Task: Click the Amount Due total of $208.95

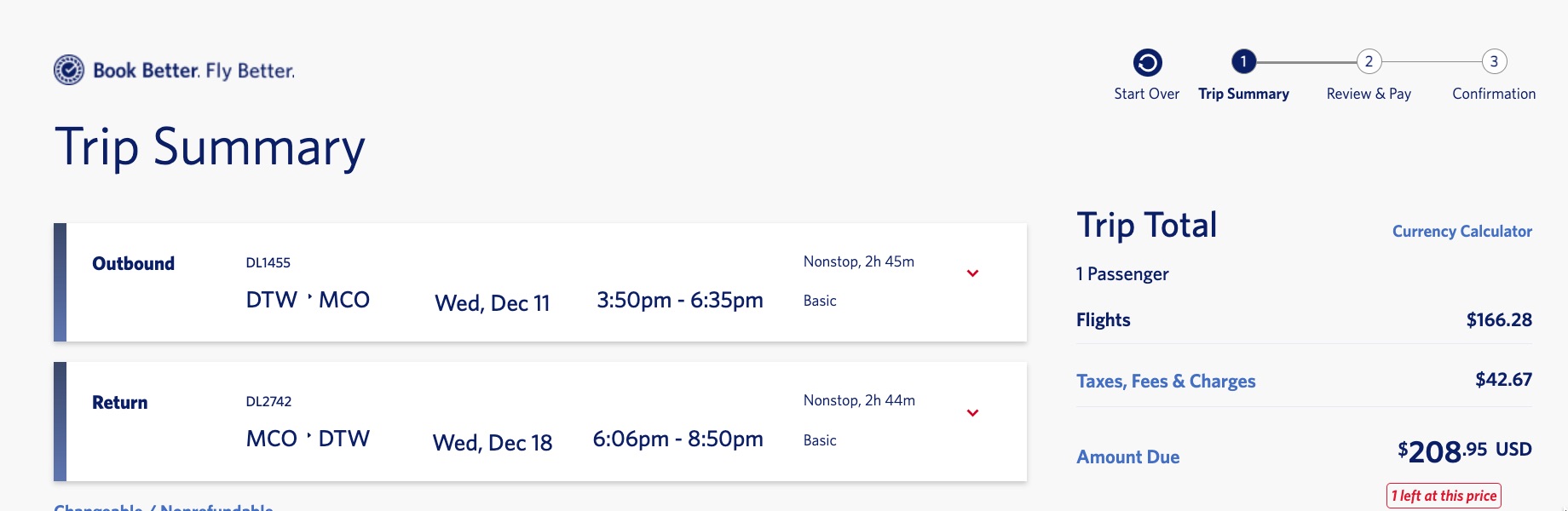Action: pos(1466,454)
